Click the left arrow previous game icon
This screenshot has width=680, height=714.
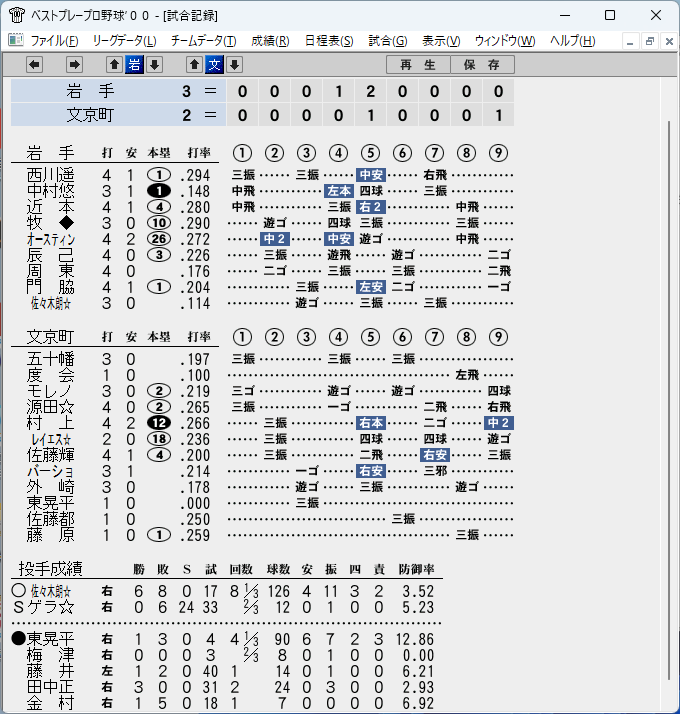[35, 65]
